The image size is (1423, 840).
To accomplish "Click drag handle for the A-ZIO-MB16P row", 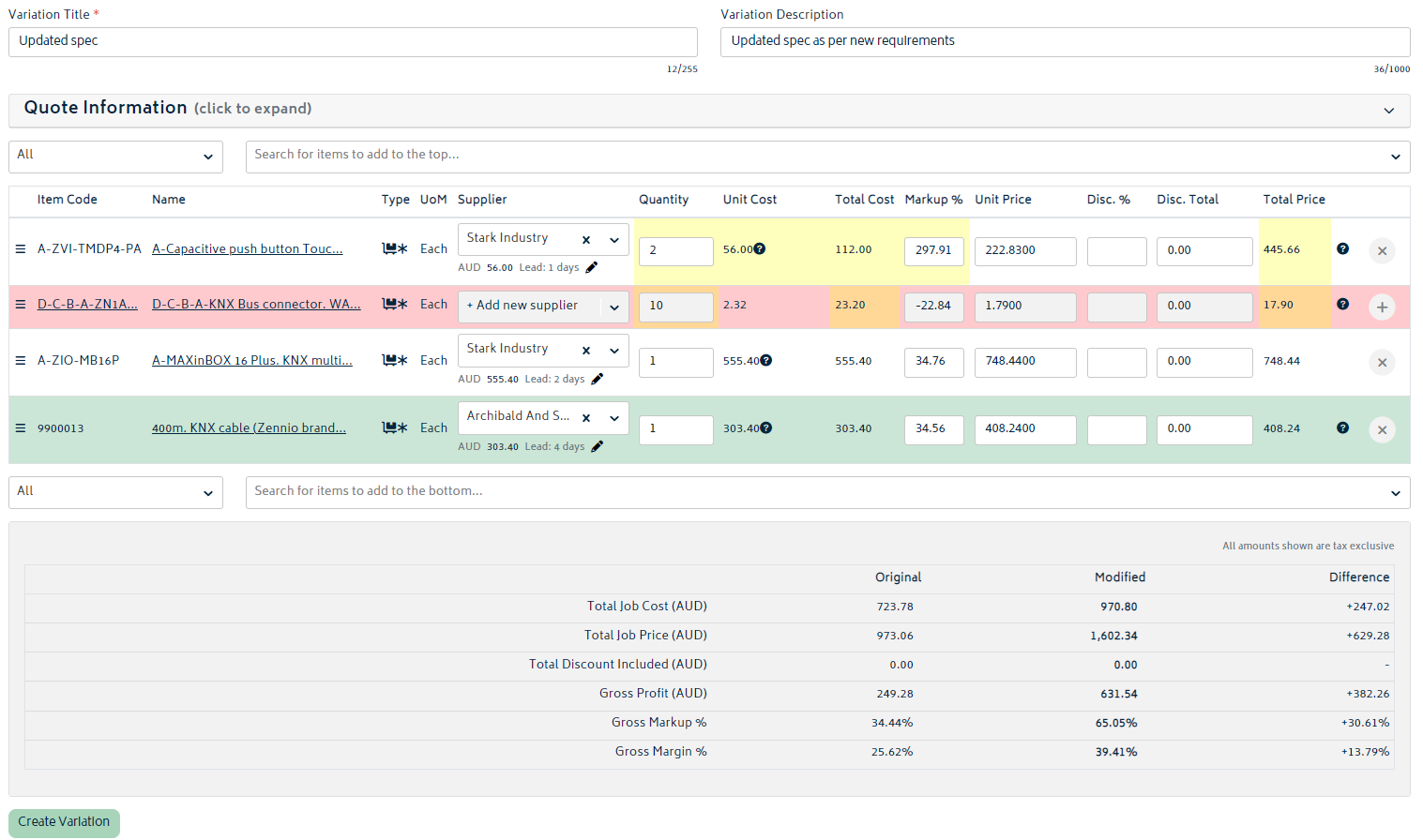I will [x=21, y=361].
